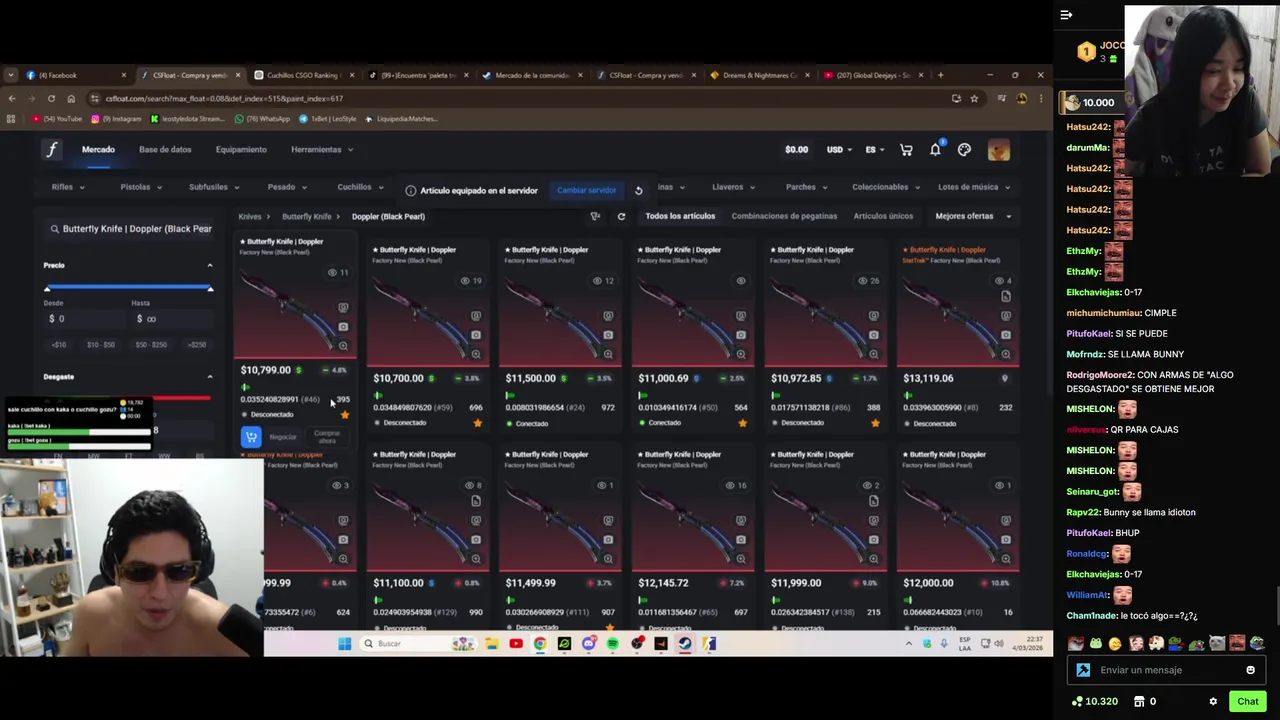The image size is (1280, 720).
Task: Click the search field with Butterfly Knife Doppler
Action: pos(130,229)
